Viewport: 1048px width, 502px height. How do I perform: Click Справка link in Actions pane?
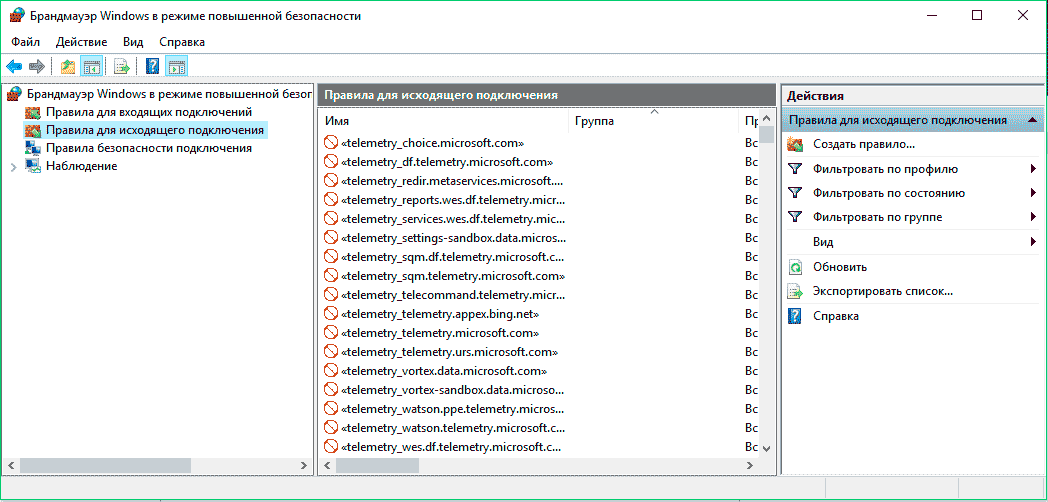tap(835, 316)
